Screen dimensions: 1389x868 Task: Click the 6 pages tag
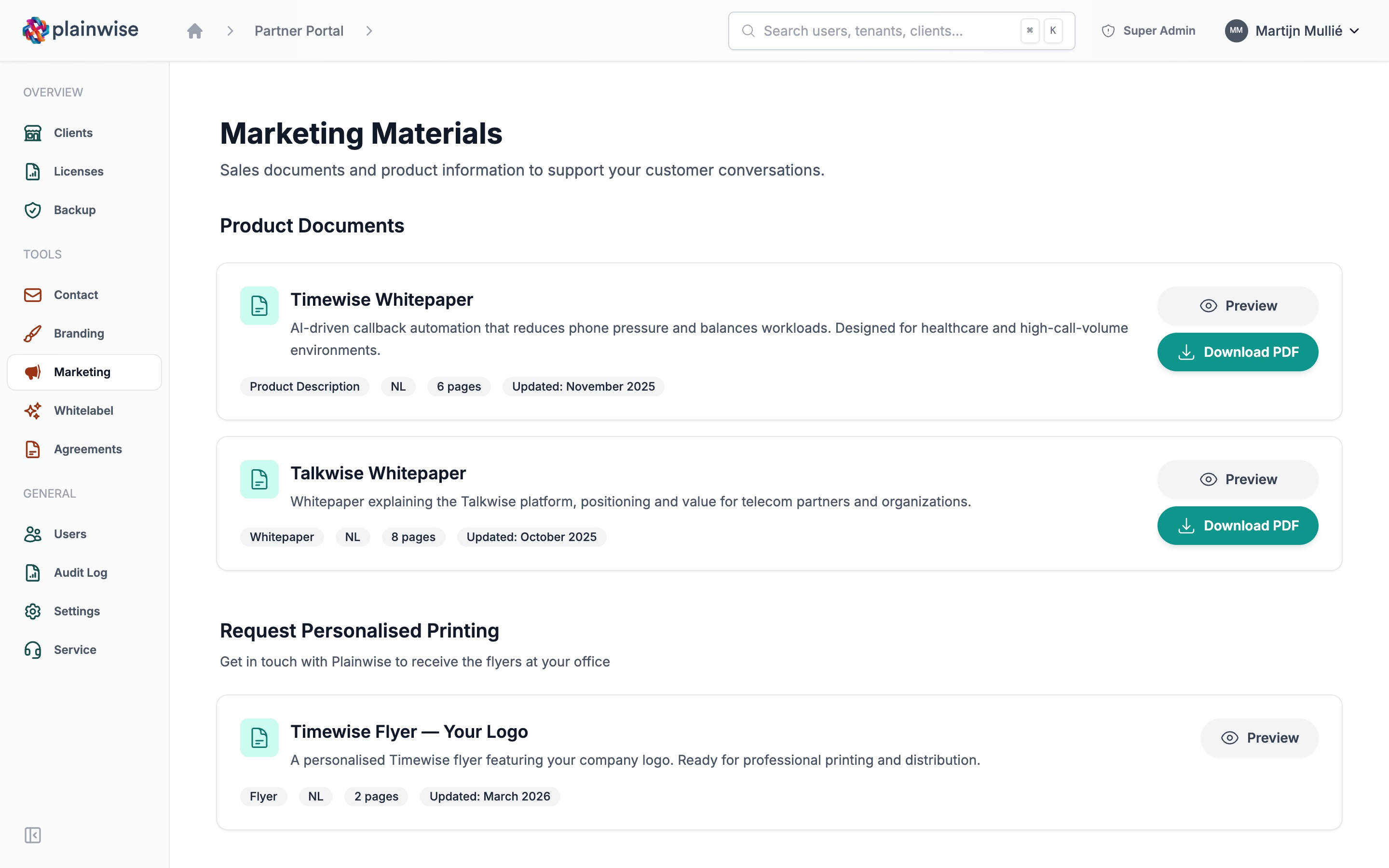point(459,386)
